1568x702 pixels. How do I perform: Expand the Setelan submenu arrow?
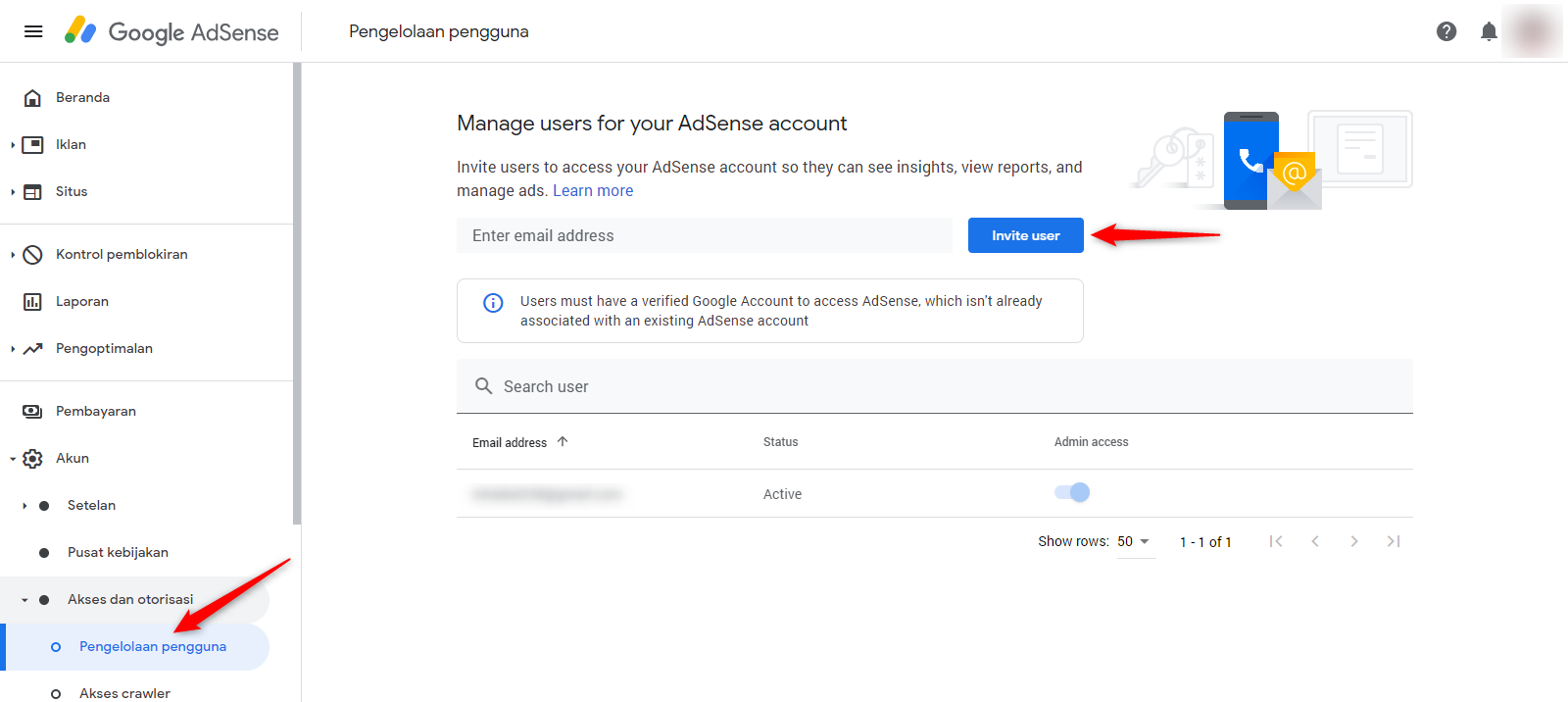click(24, 506)
